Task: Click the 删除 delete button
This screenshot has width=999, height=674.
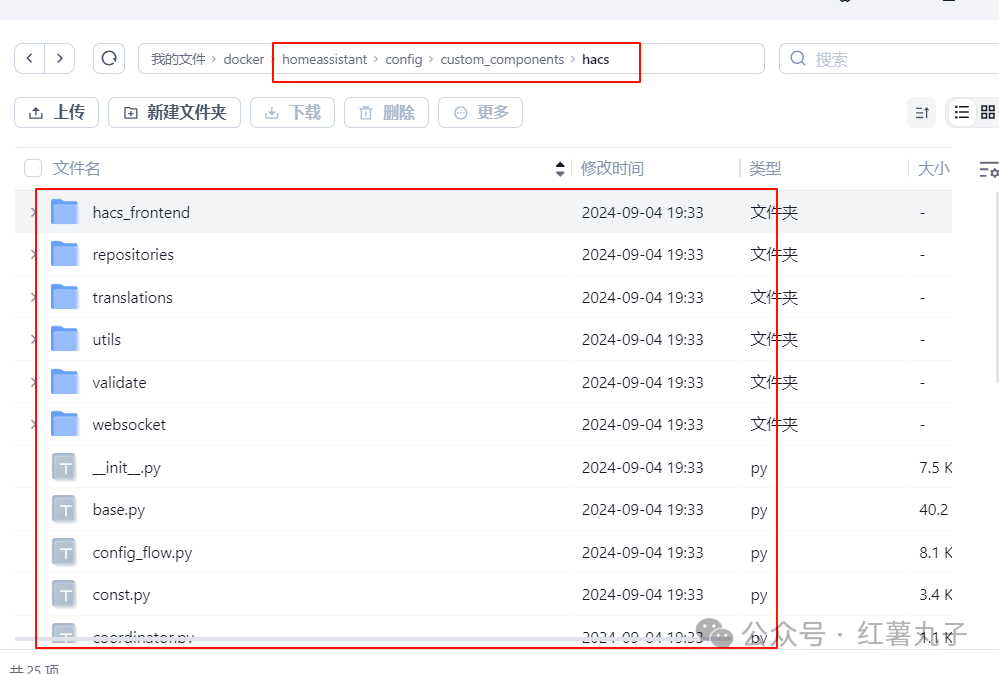Action: pos(386,113)
